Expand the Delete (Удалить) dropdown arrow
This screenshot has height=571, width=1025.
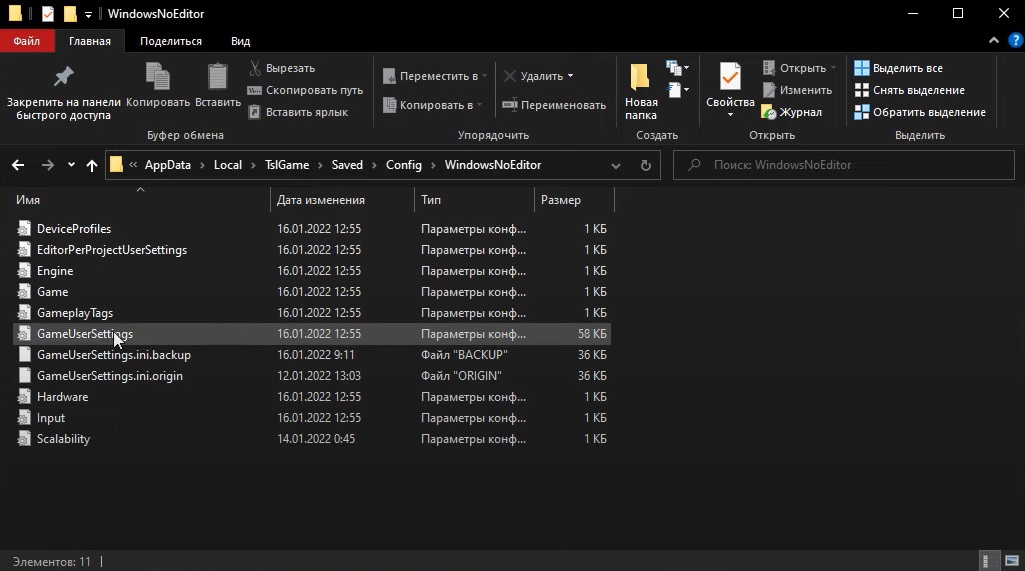570,76
